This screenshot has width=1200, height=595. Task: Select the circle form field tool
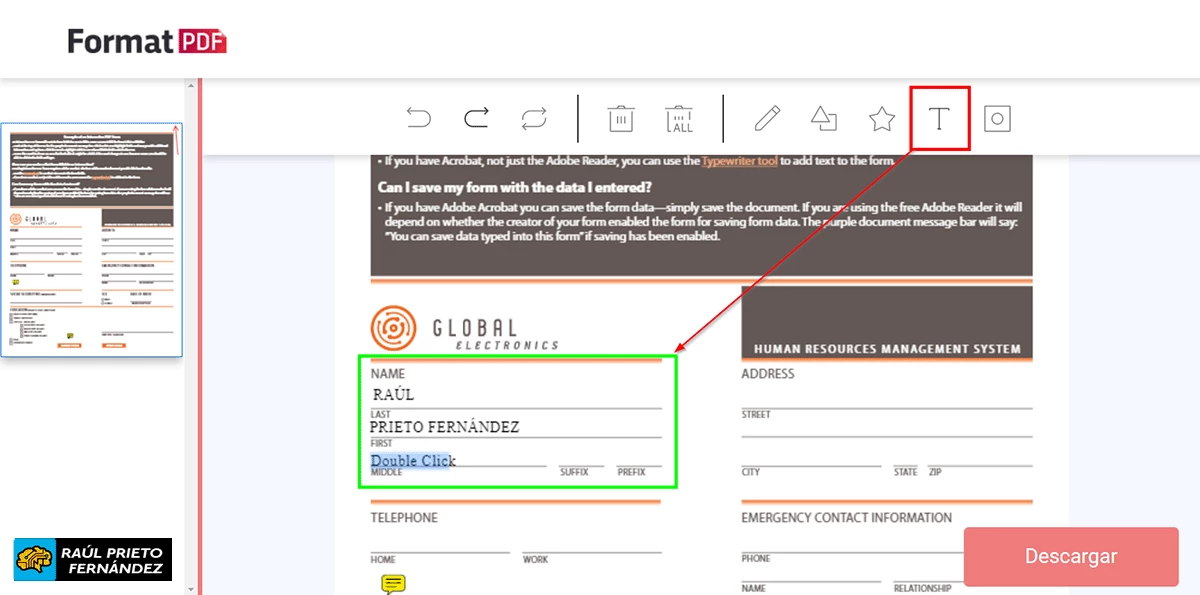point(996,117)
